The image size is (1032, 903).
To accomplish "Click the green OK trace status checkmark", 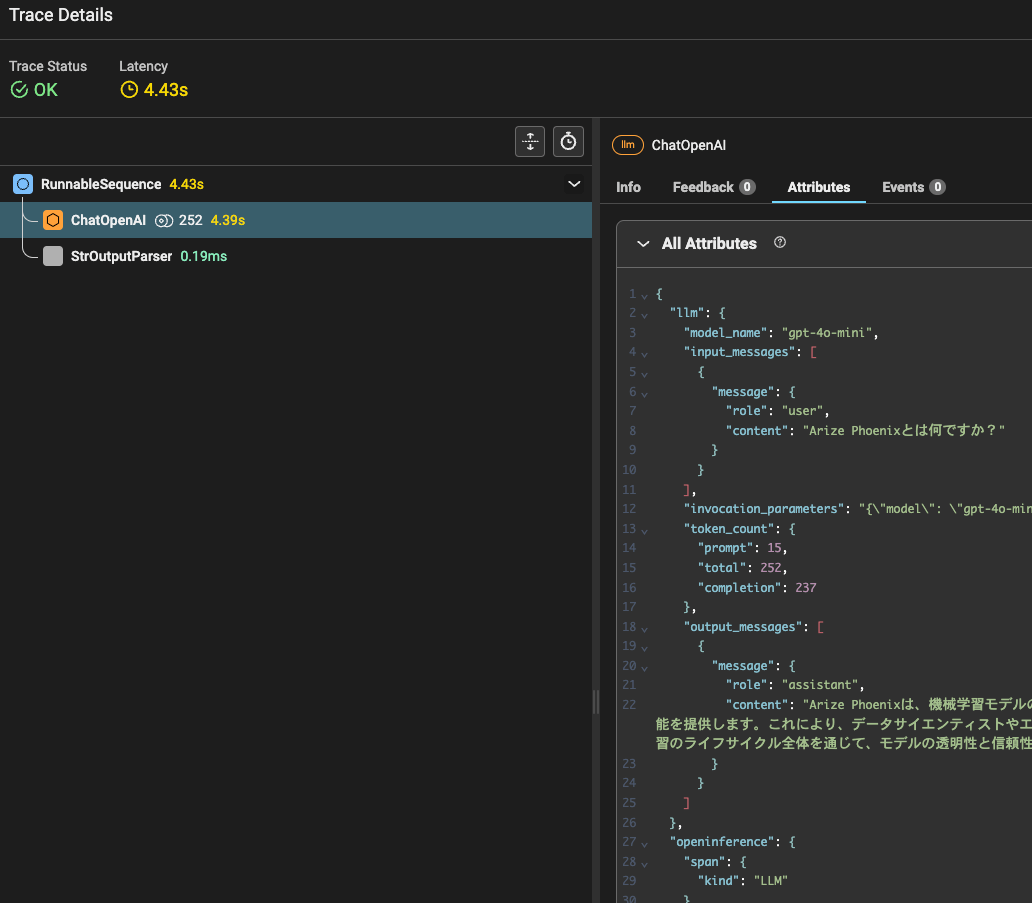I will tap(19, 90).
